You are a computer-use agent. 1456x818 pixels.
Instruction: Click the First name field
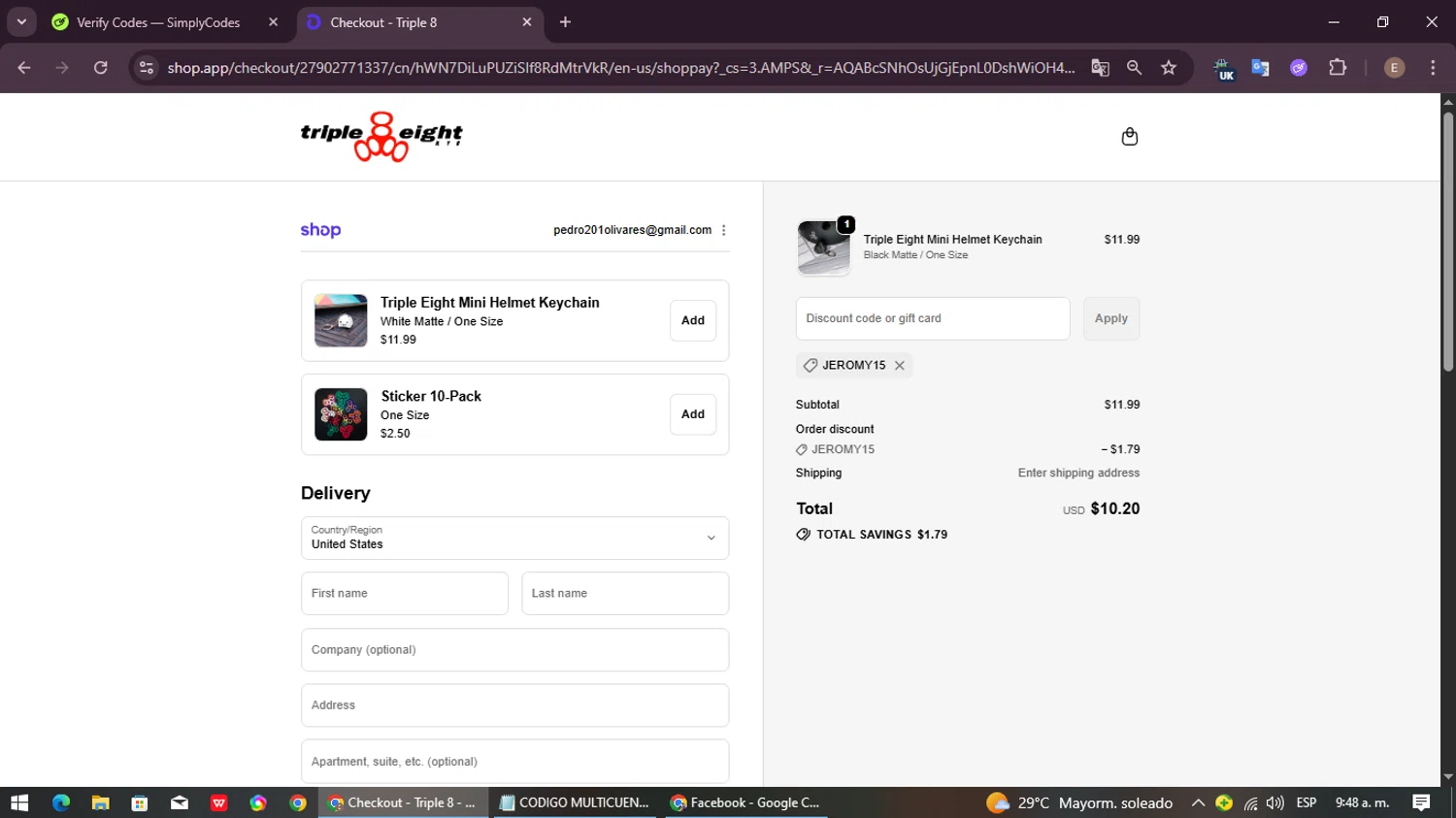405,593
